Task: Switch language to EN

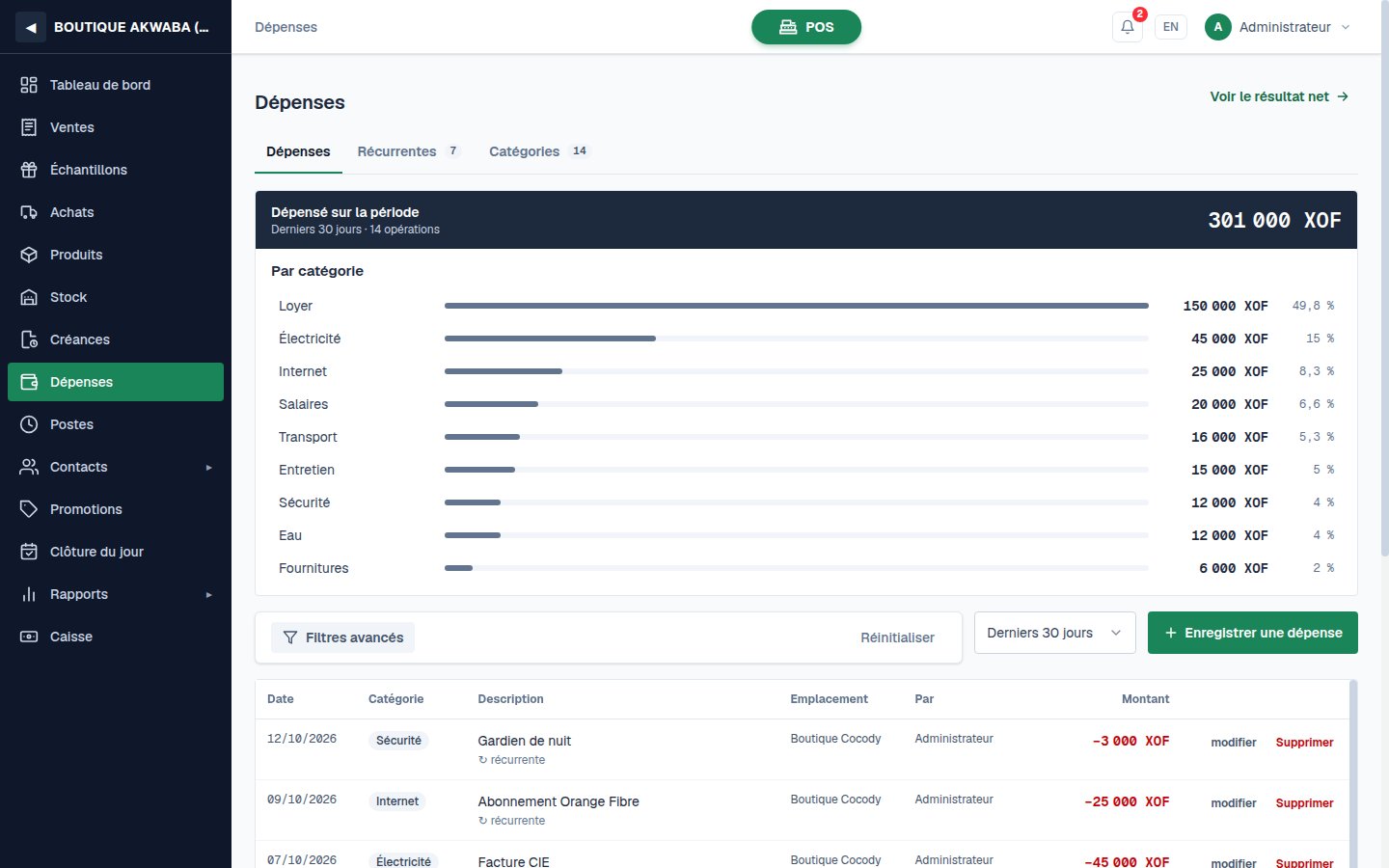Action: click(1171, 27)
